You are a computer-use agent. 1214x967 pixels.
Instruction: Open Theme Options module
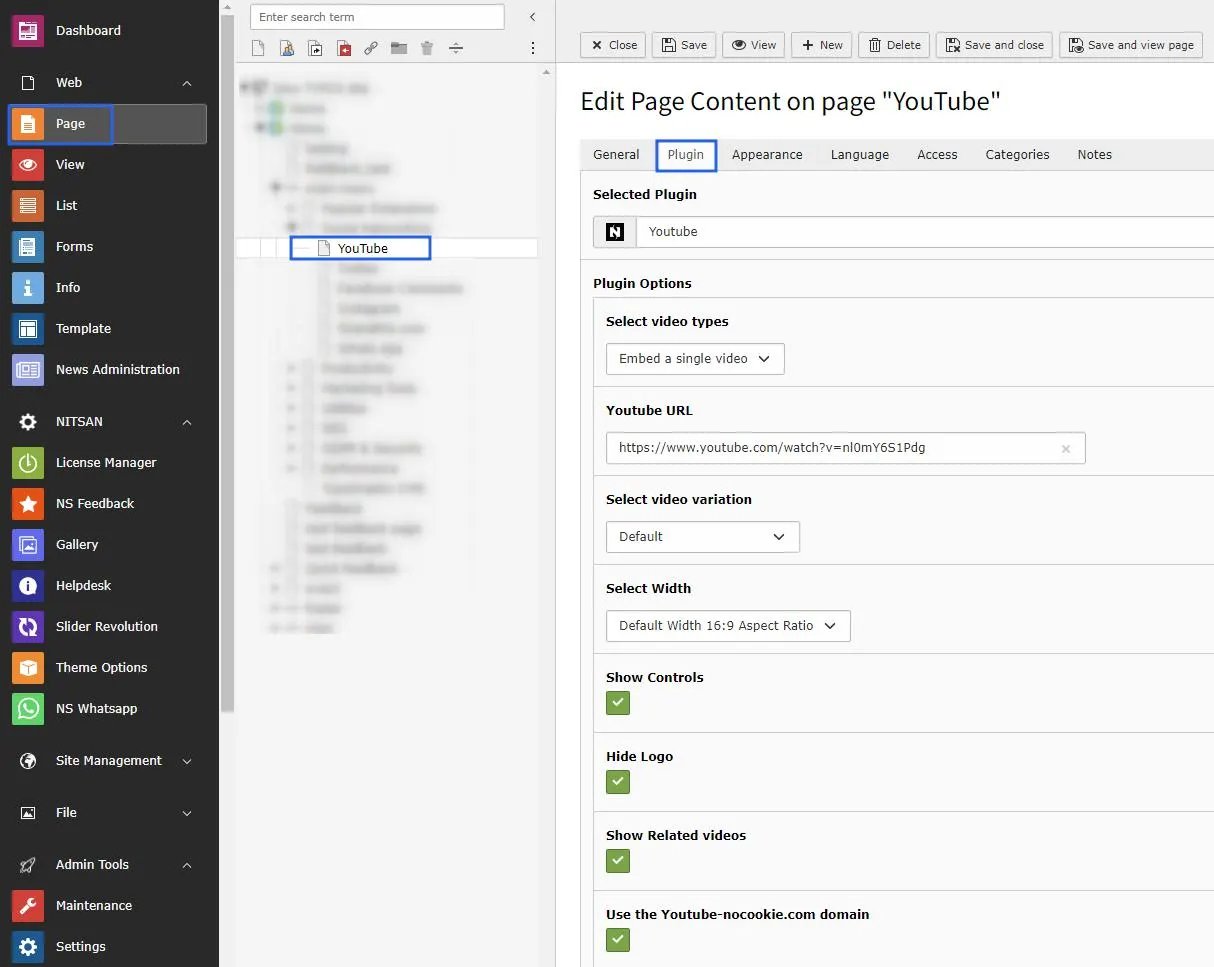(x=109, y=668)
